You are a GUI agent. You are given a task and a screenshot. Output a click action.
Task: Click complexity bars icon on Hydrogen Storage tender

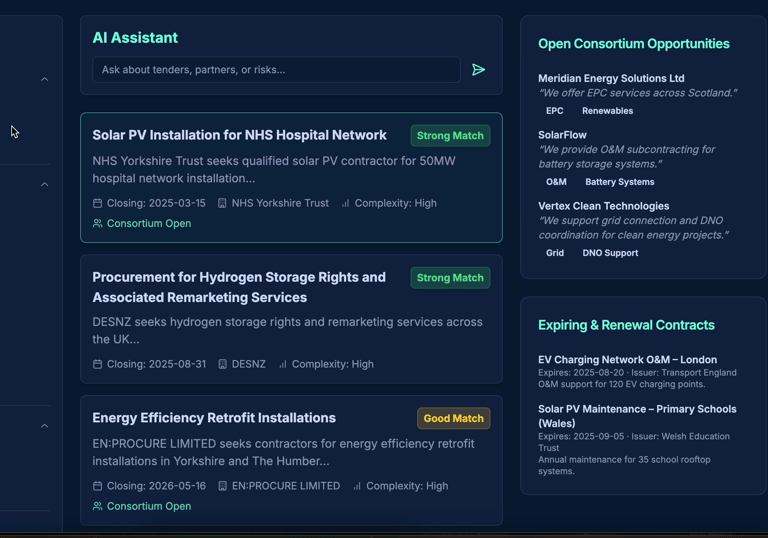tap(283, 364)
